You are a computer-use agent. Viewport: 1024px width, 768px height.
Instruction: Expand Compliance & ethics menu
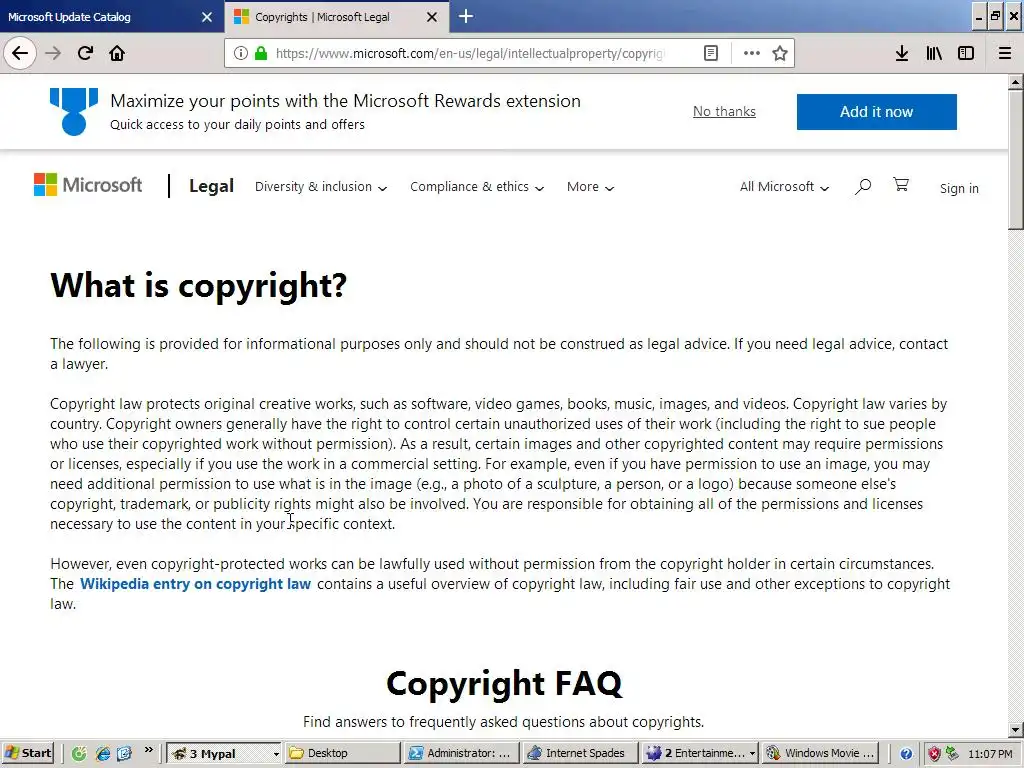pyautogui.click(x=477, y=187)
